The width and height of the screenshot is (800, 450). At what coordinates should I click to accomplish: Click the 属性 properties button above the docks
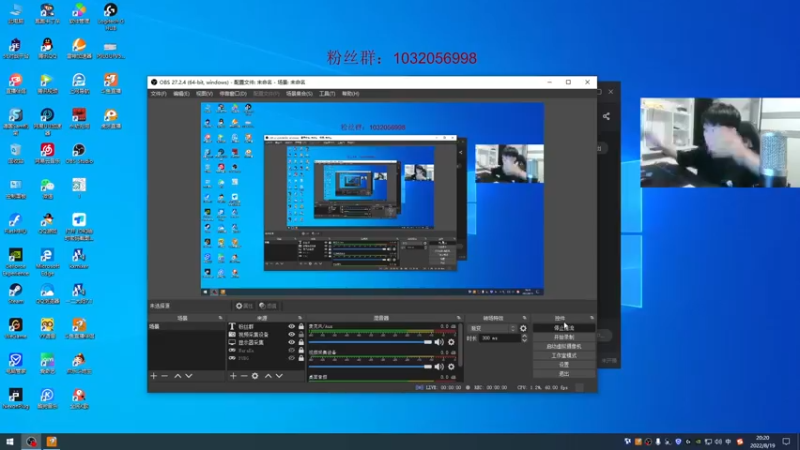tap(244, 306)
